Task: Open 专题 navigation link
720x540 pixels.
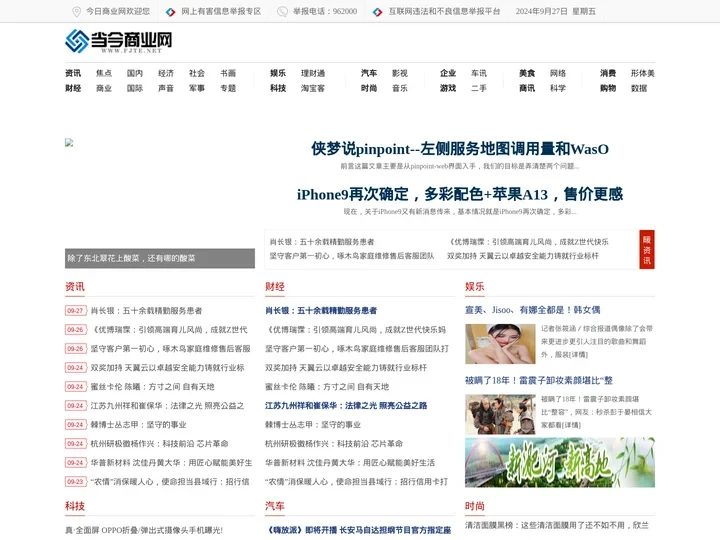Action: 228,88
